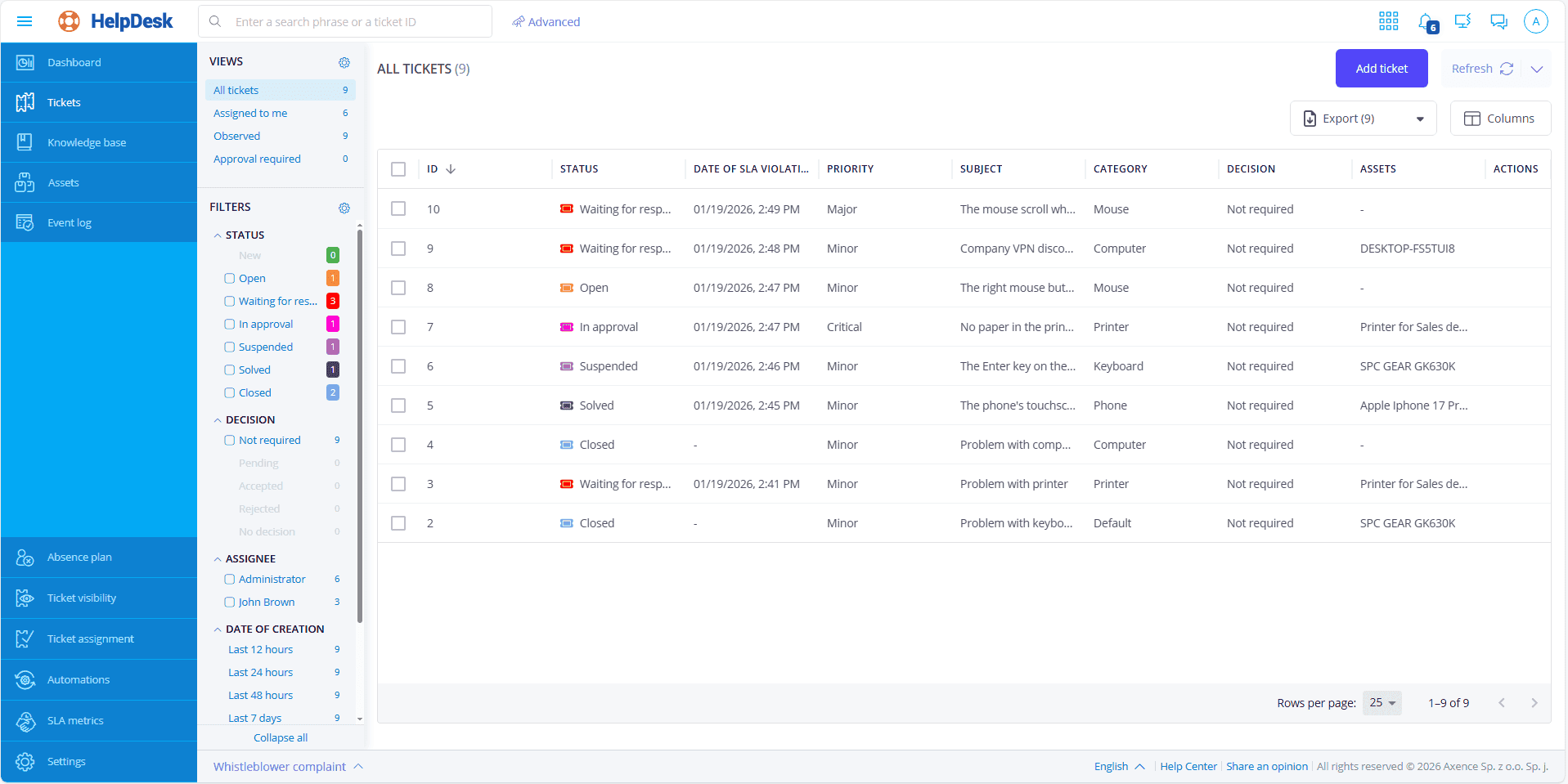Open the apps grid icon
The height and width of the screenshot is (784, 1568).
point(1388,22)
